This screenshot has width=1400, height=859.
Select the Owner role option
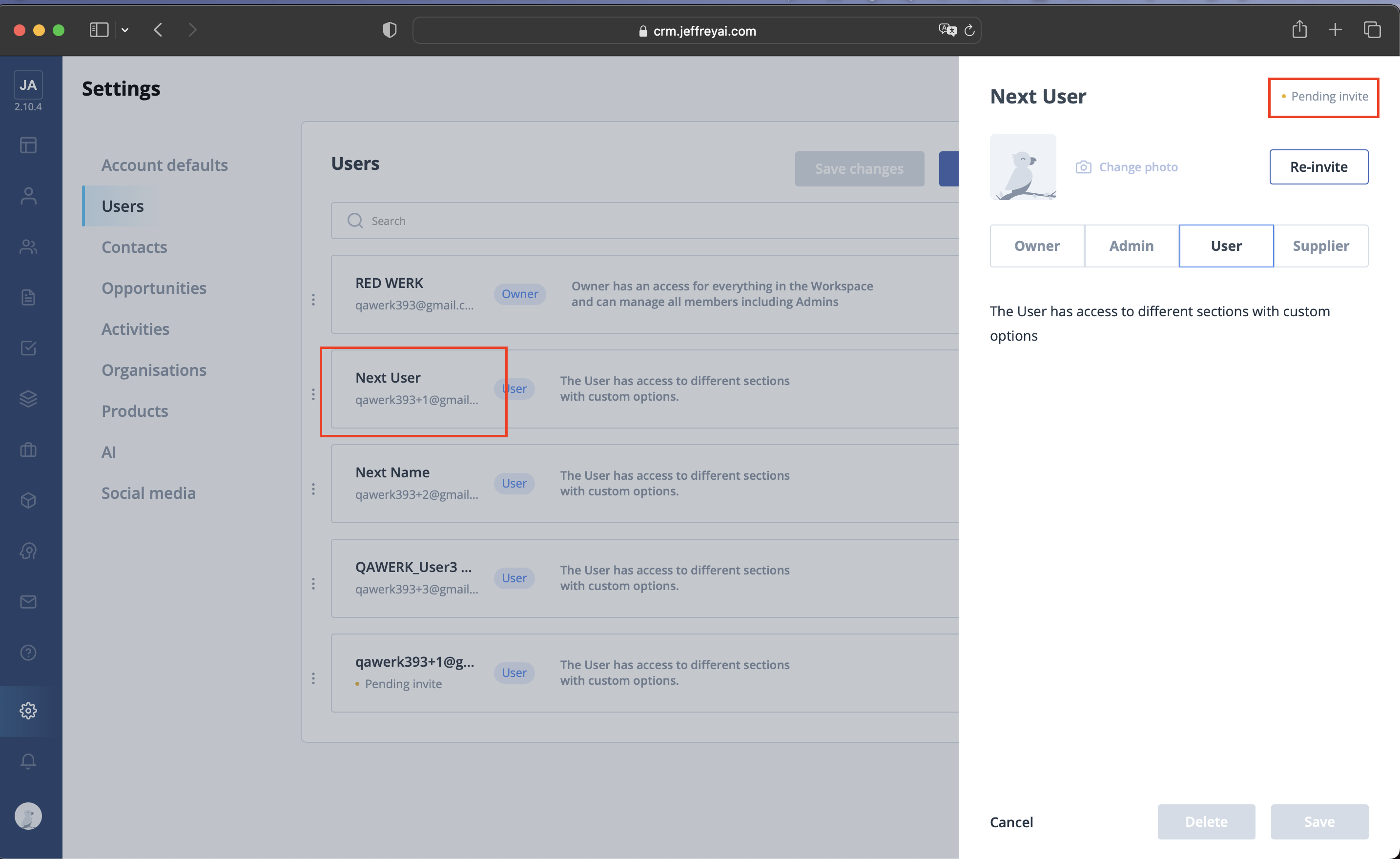[1037, 245]
